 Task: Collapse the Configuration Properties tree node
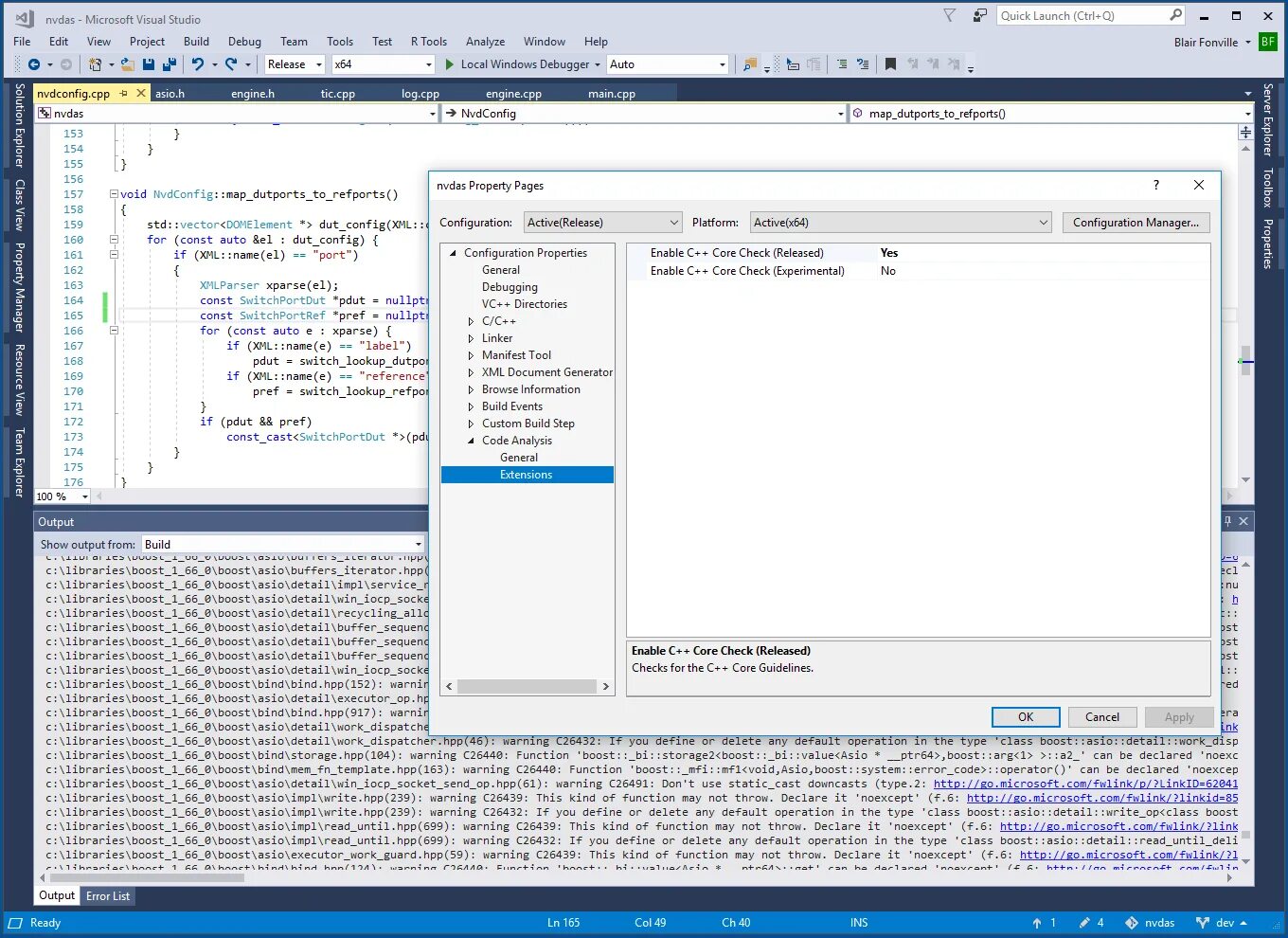453,253
